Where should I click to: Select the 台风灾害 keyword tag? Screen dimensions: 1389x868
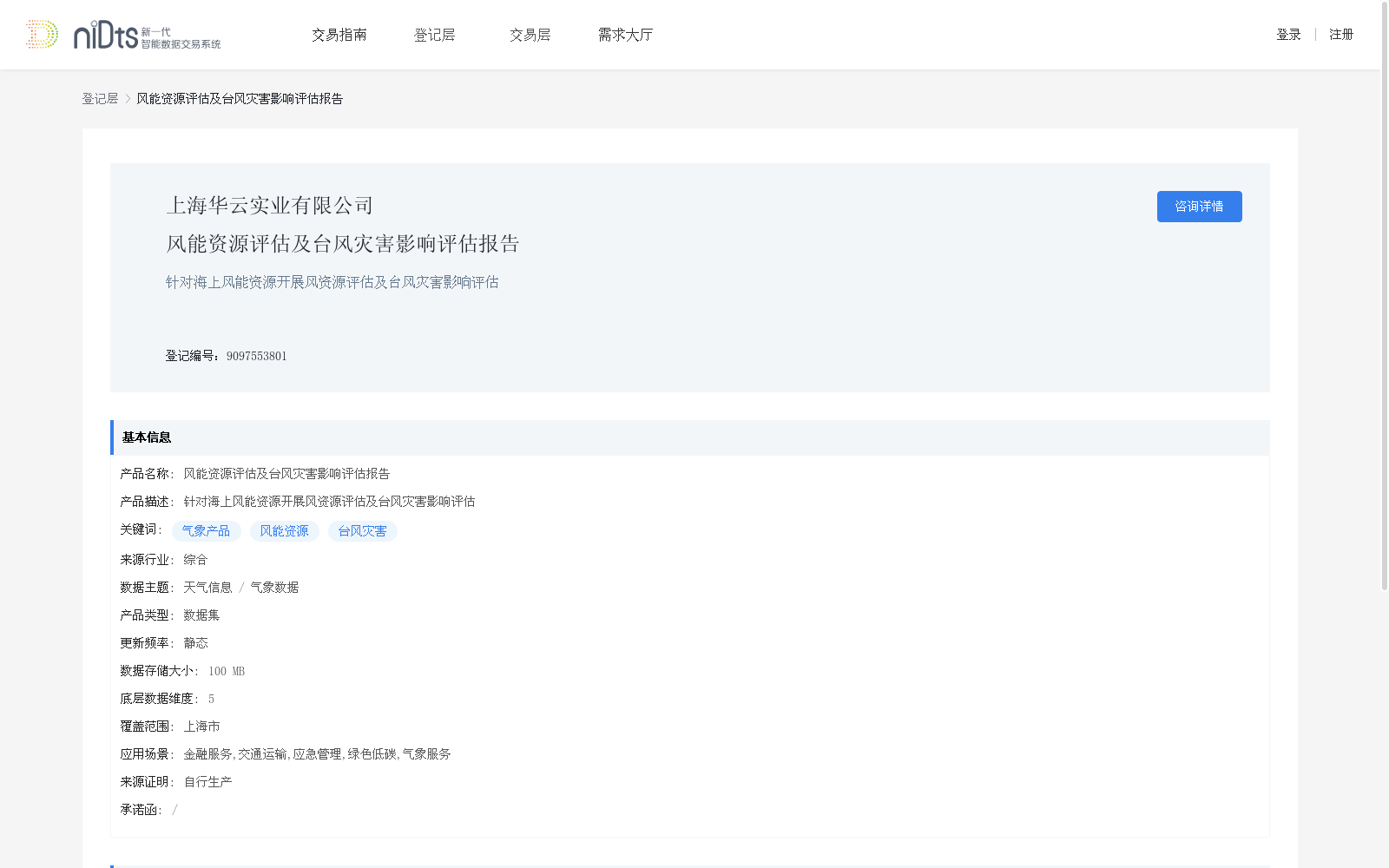pos(362,531)
